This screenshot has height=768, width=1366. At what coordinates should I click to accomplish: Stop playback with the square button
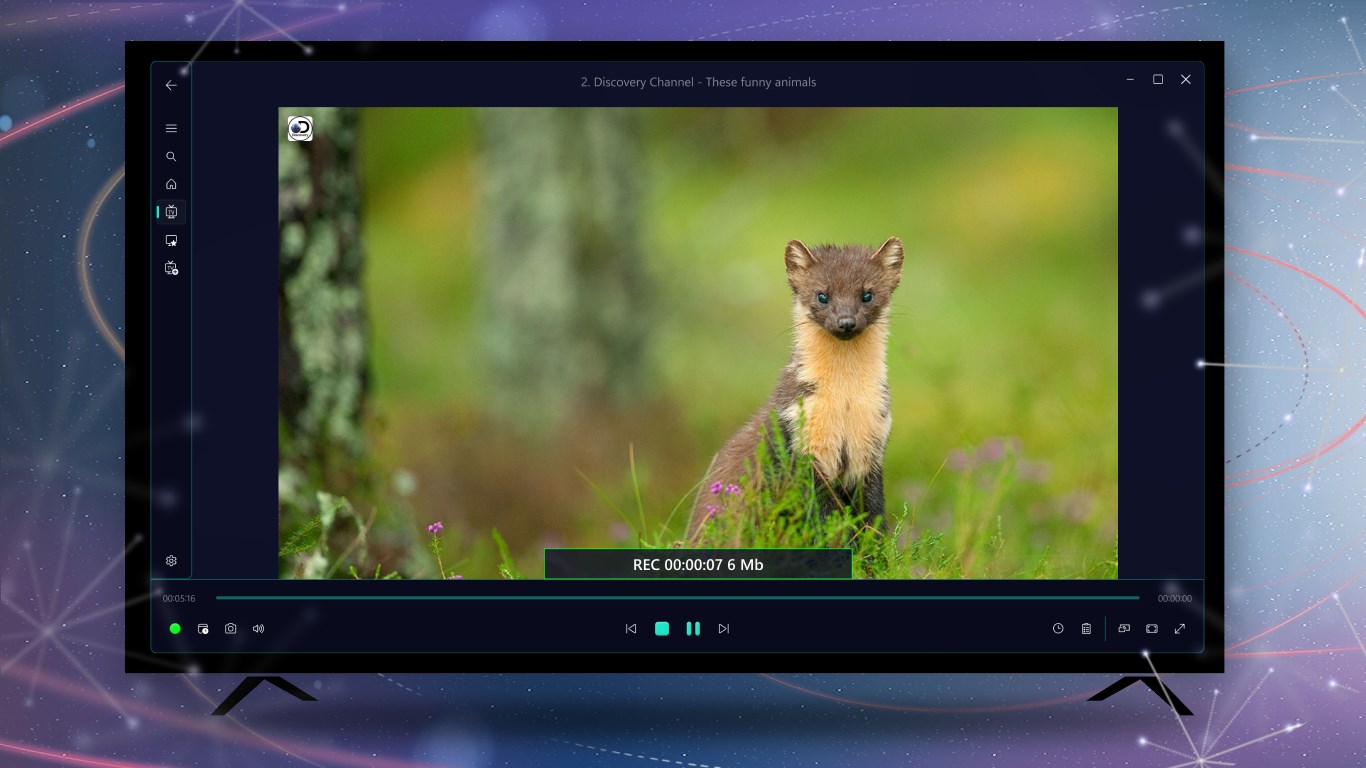point(662,629)
